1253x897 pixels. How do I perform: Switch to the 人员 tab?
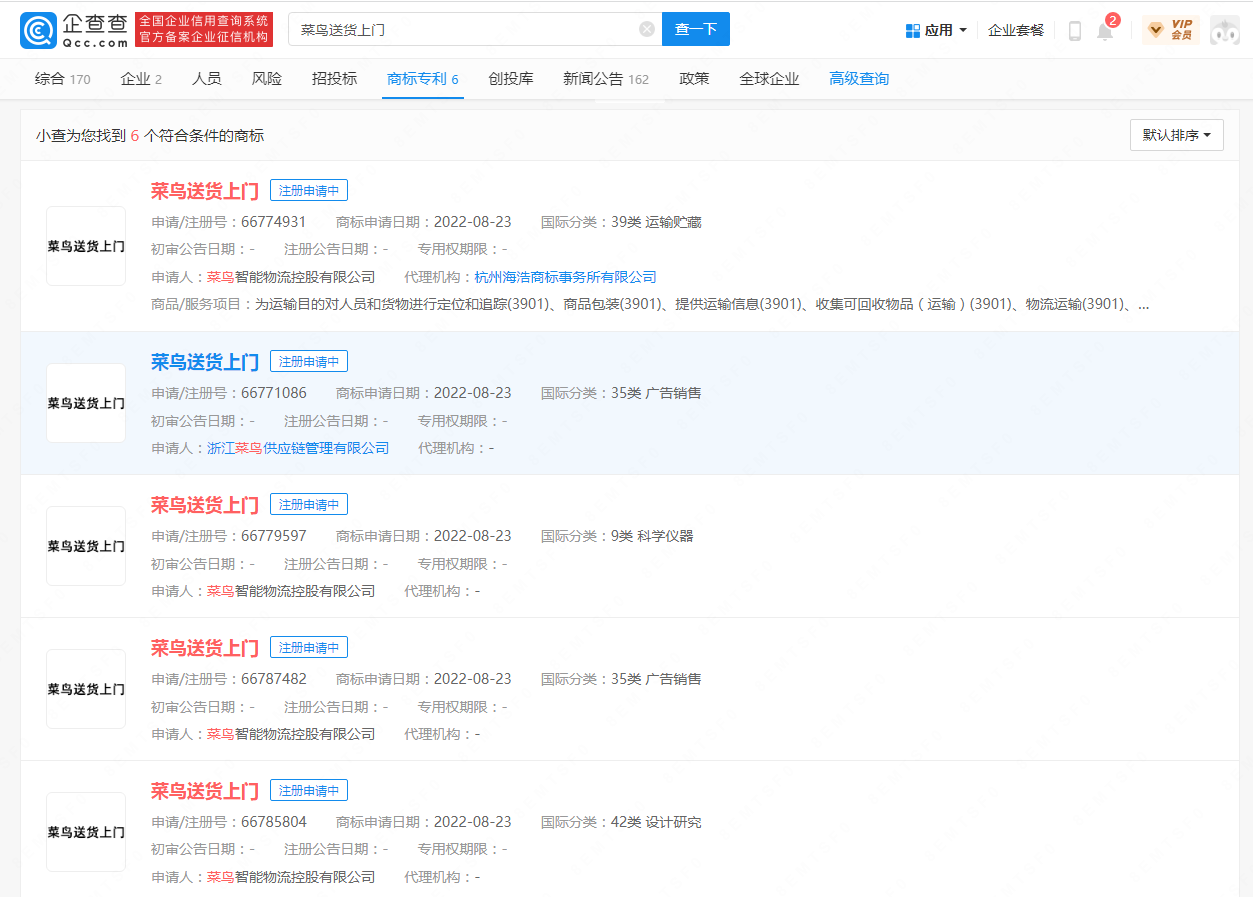tap(207, 79)
